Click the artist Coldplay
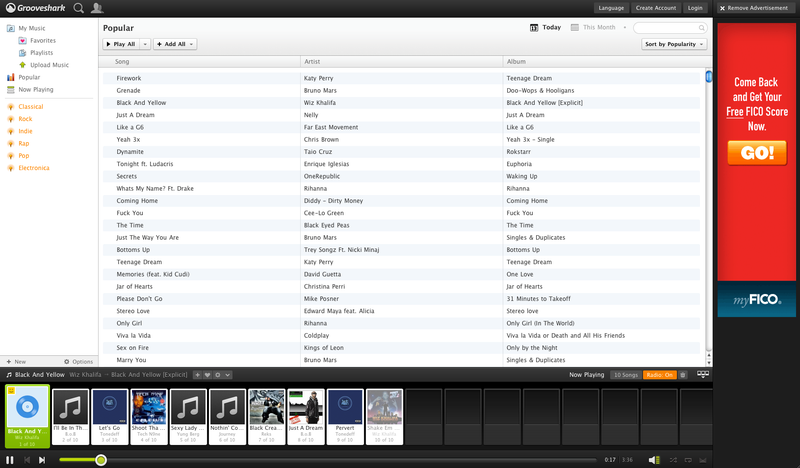 click(x=316, y=335)
